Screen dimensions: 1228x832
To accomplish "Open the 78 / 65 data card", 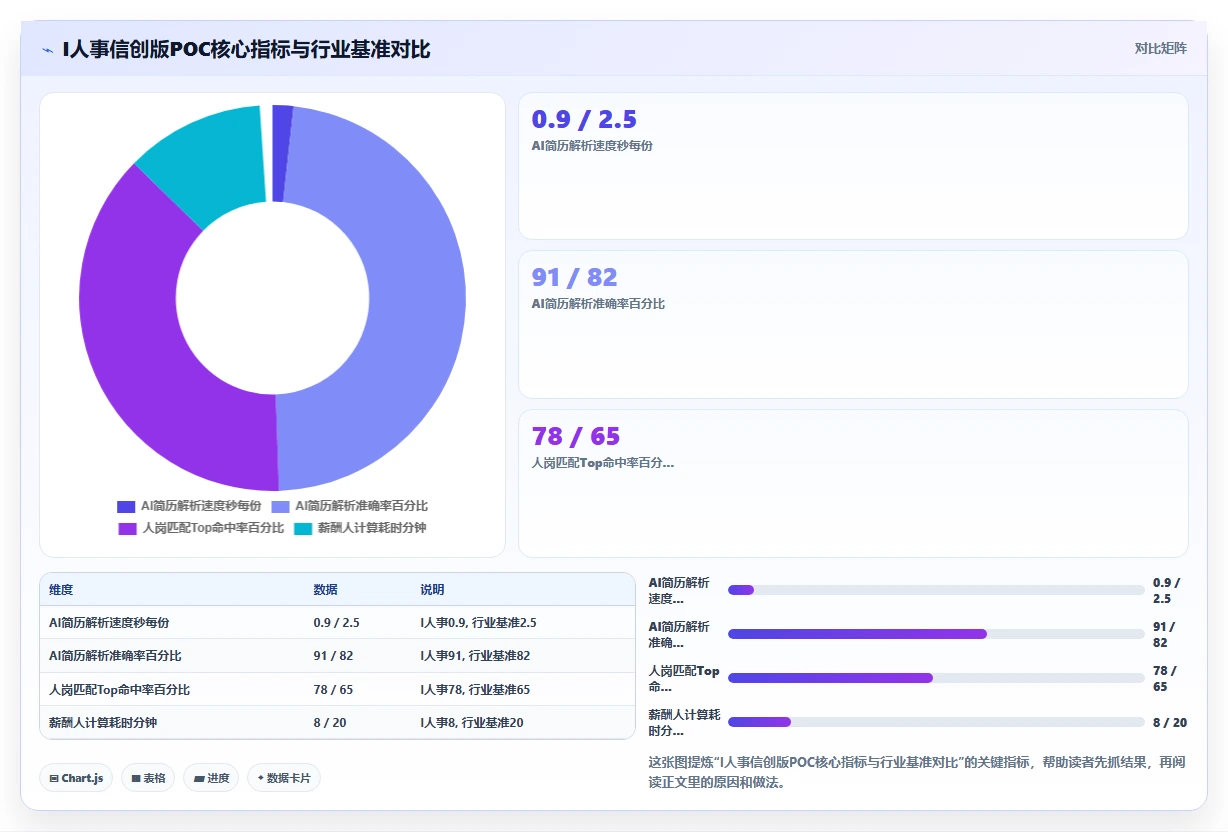I will (853, 483).
